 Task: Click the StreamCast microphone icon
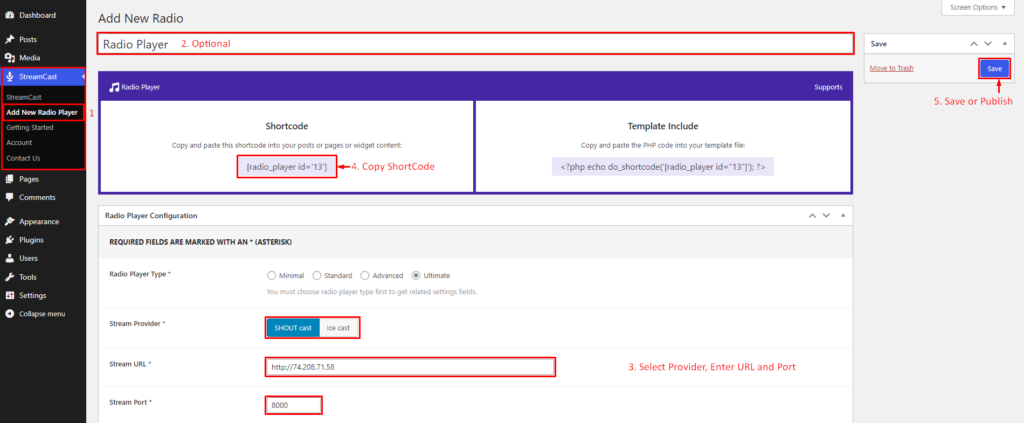tap(9, 77)
